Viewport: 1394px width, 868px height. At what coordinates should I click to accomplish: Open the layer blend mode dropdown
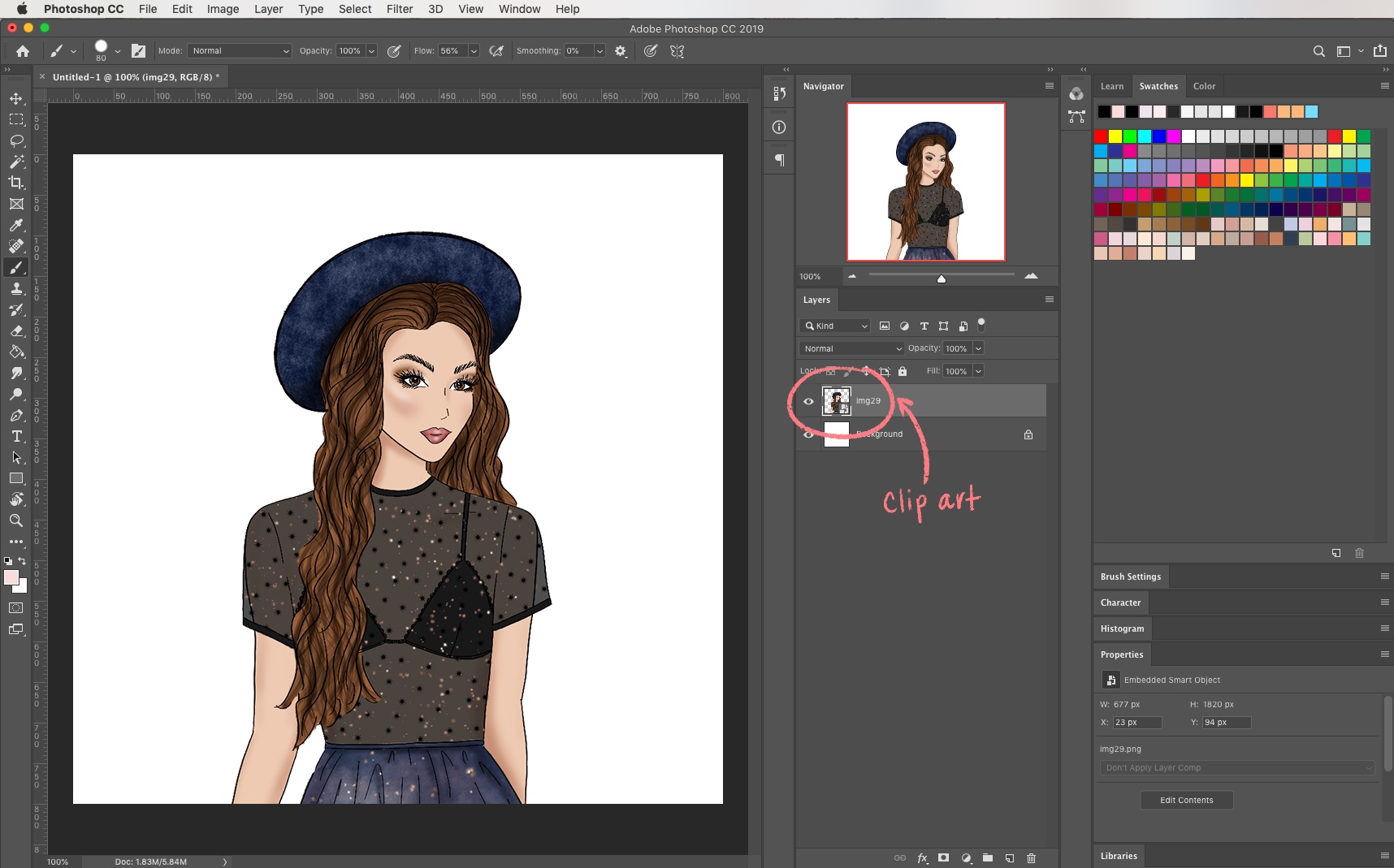click(x=851, y=348)
